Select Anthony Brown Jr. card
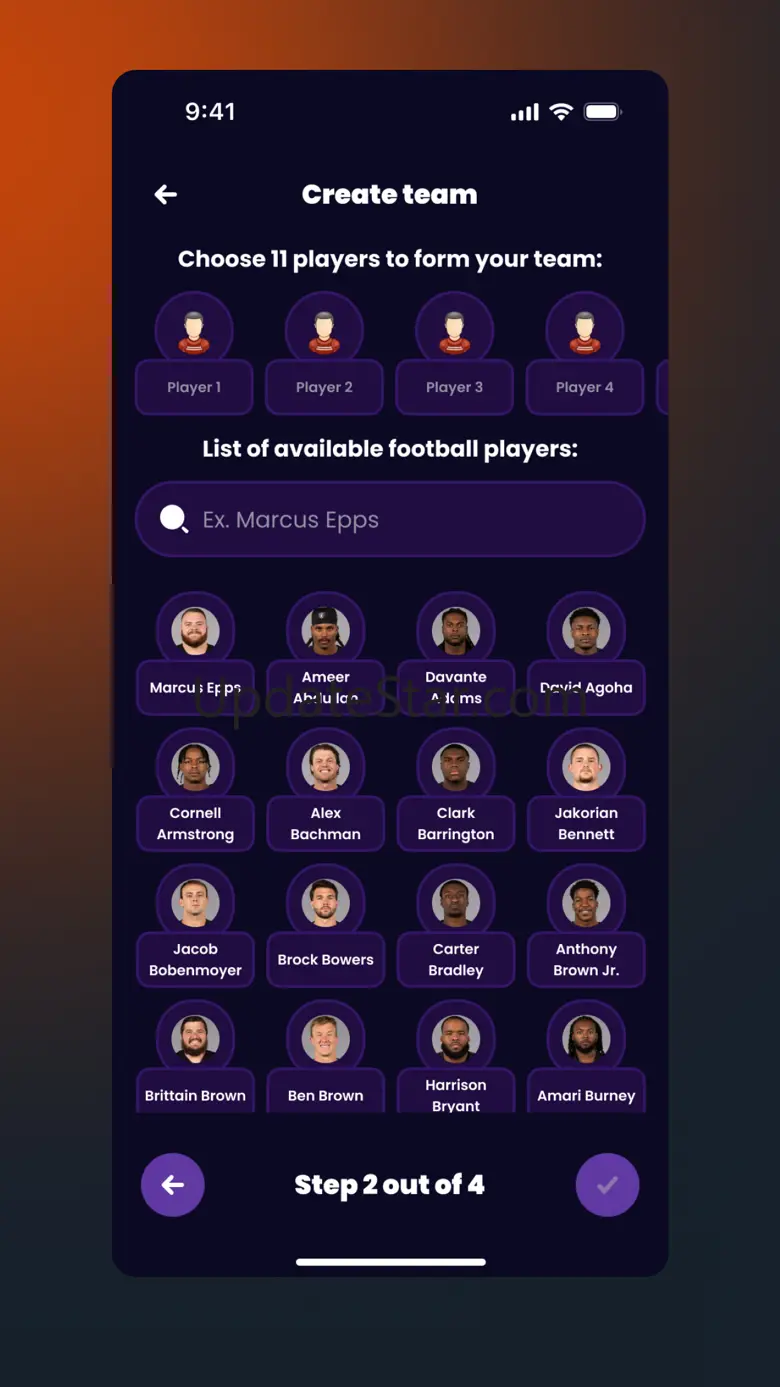The width and height of the screenshot is (780, 1387). coord(586,959)
